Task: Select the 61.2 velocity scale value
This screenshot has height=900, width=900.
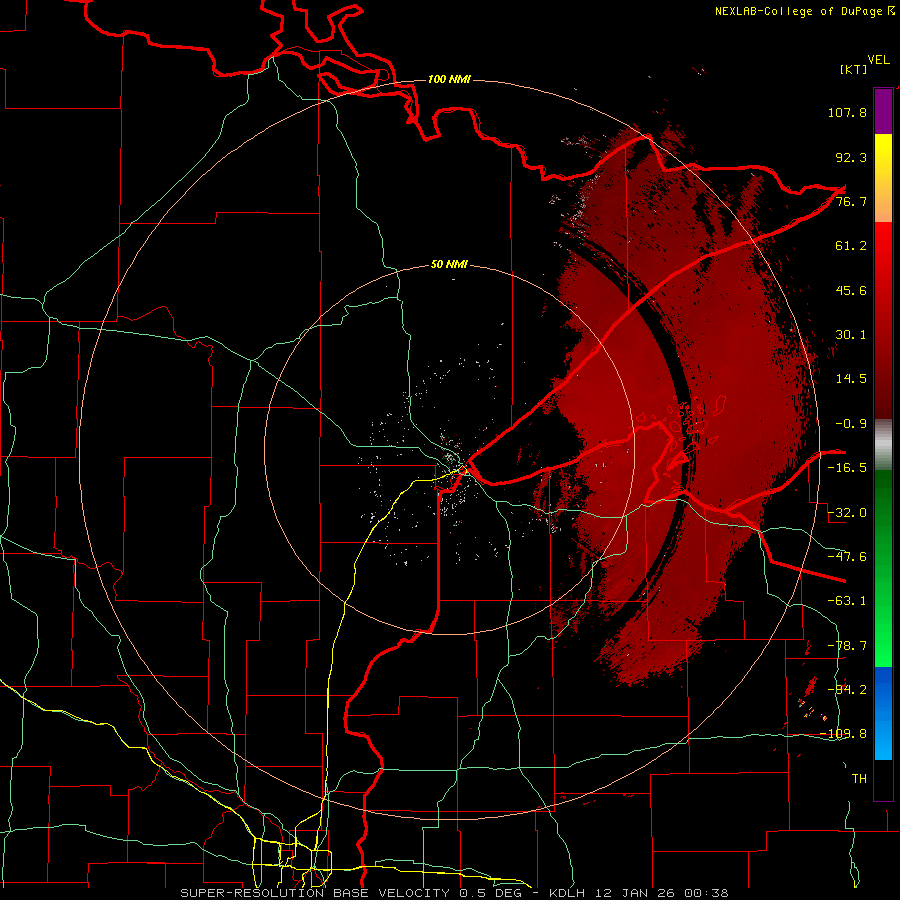Action: coord(851,246)
